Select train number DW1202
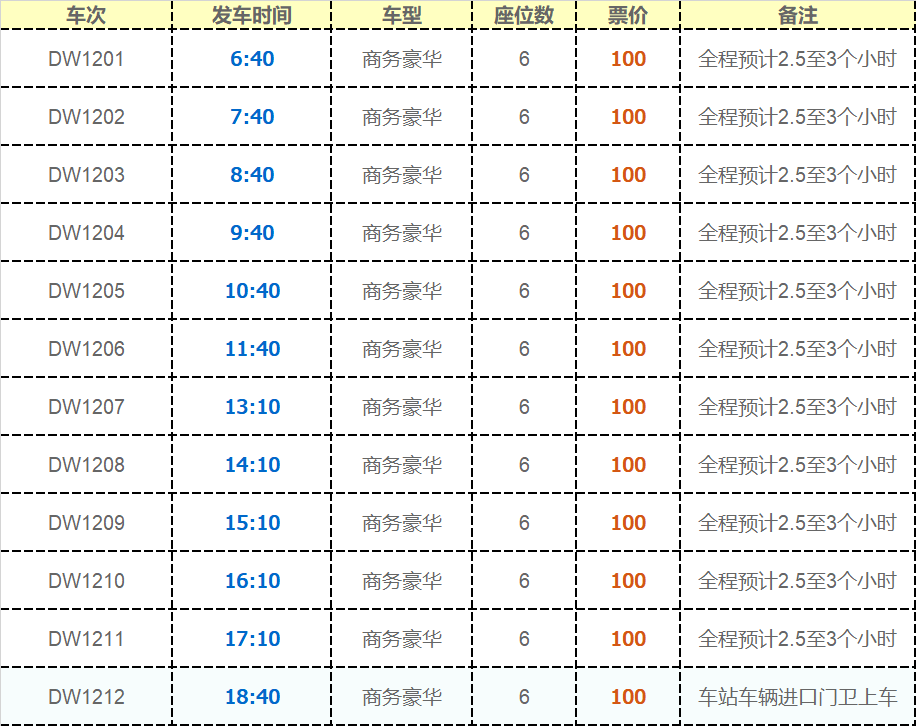Image resolution: width=916 pixels, height=726 pixels. 86,117
